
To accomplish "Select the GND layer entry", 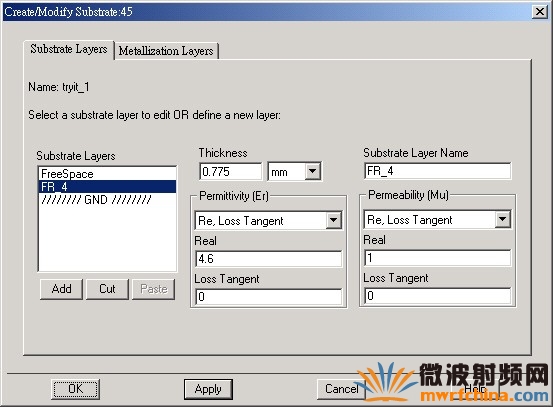I will point(107,200).
